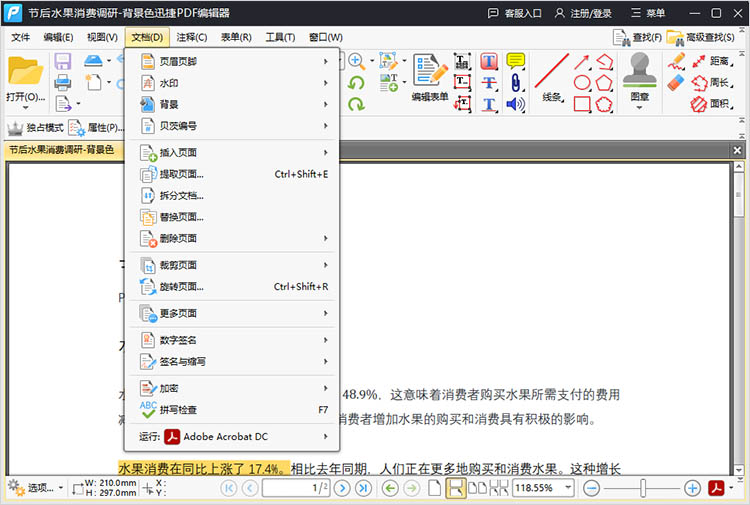750x505 pixels.
Task: Click 提取页面... menu item
Action: [232, 174]
